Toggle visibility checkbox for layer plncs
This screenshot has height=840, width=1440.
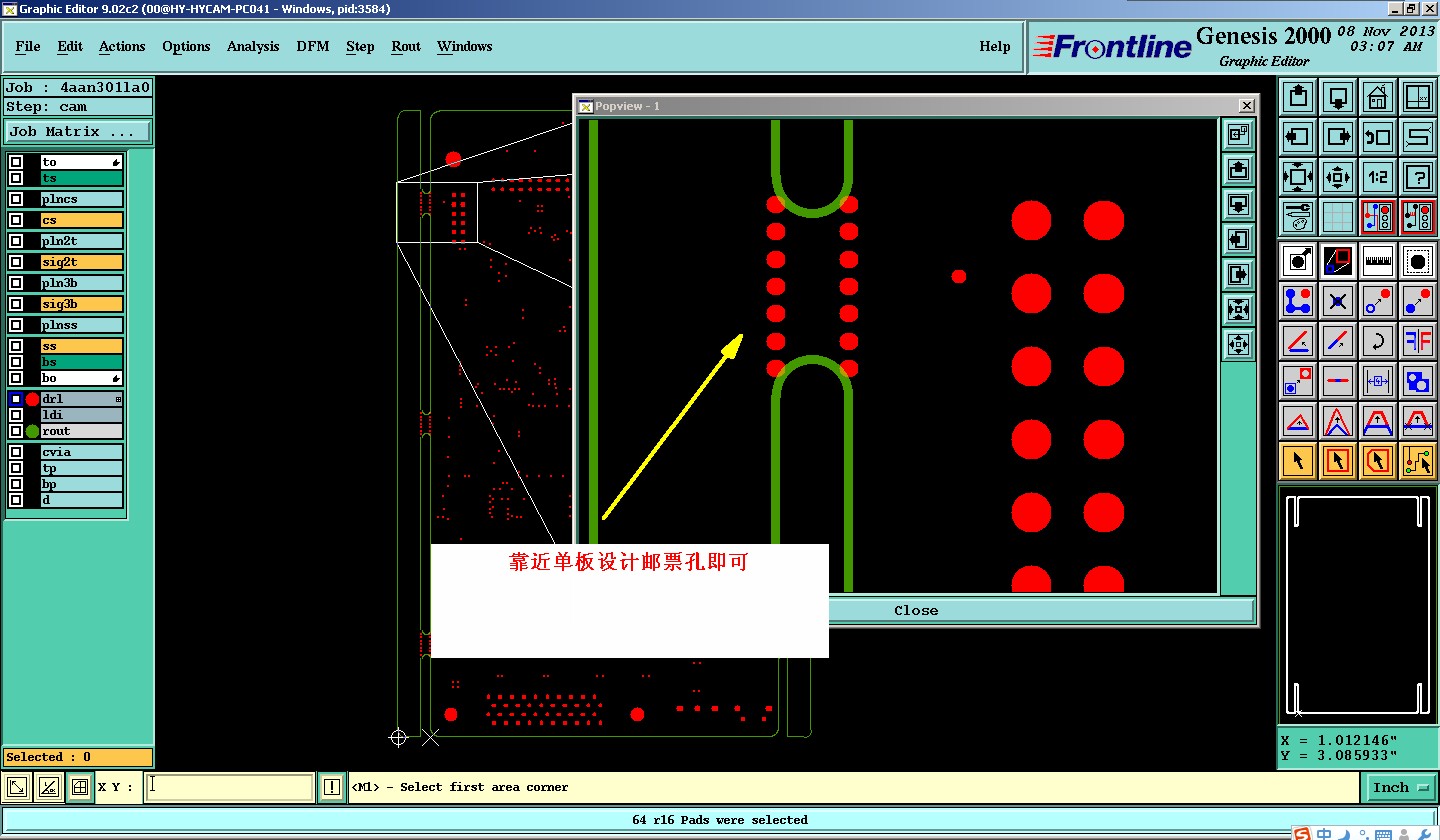pyautogui.click(x=16, y=199)
